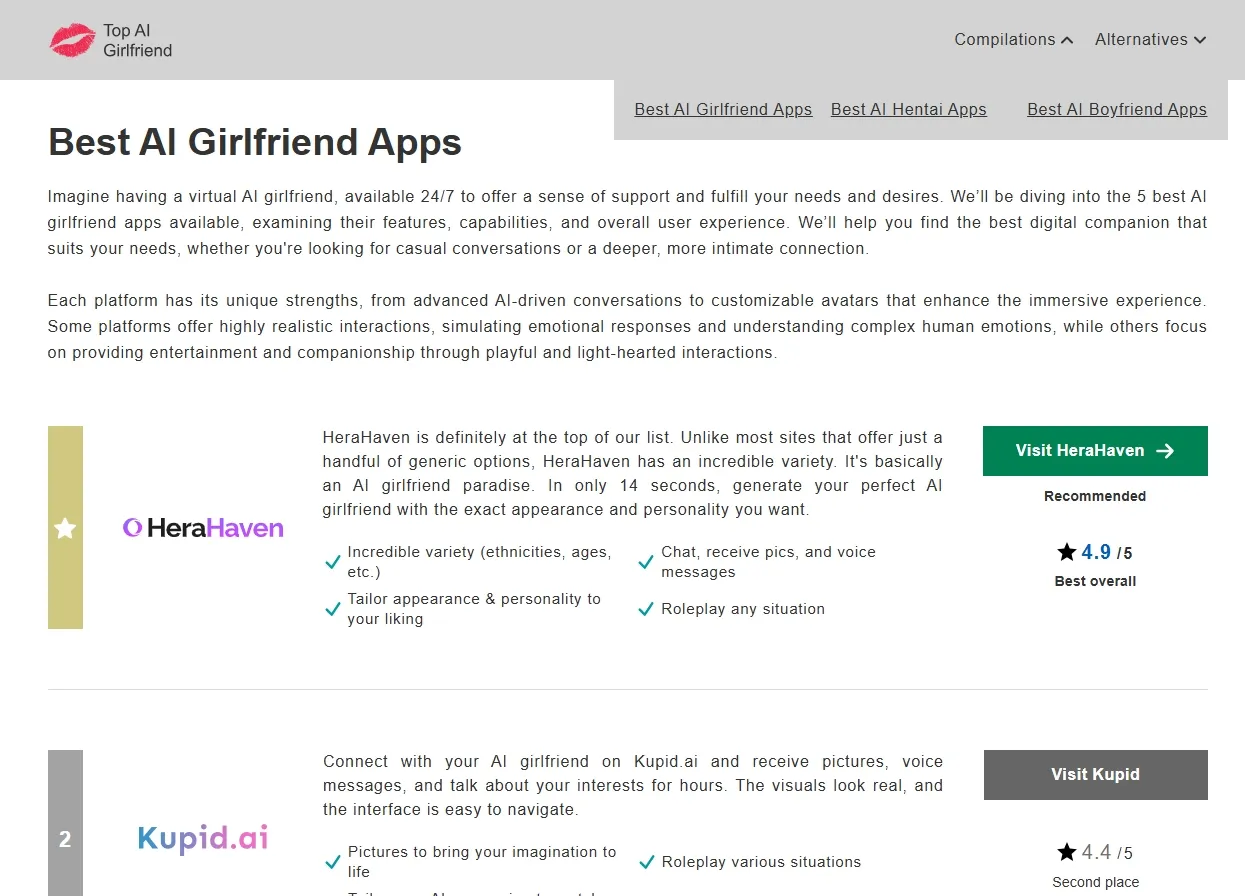Click the checkmark next to Roleplay any situation

point(646,608)
